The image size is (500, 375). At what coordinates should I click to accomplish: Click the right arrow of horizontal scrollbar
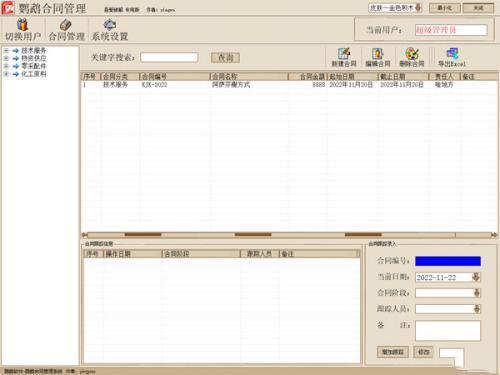click(494, 235)
